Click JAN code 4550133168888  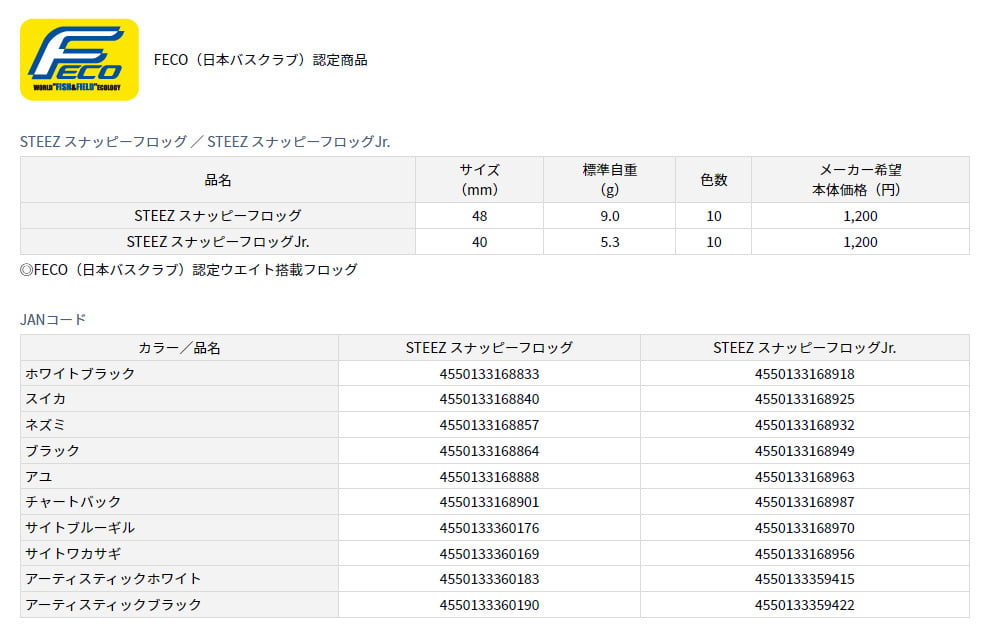coord(489,477)
